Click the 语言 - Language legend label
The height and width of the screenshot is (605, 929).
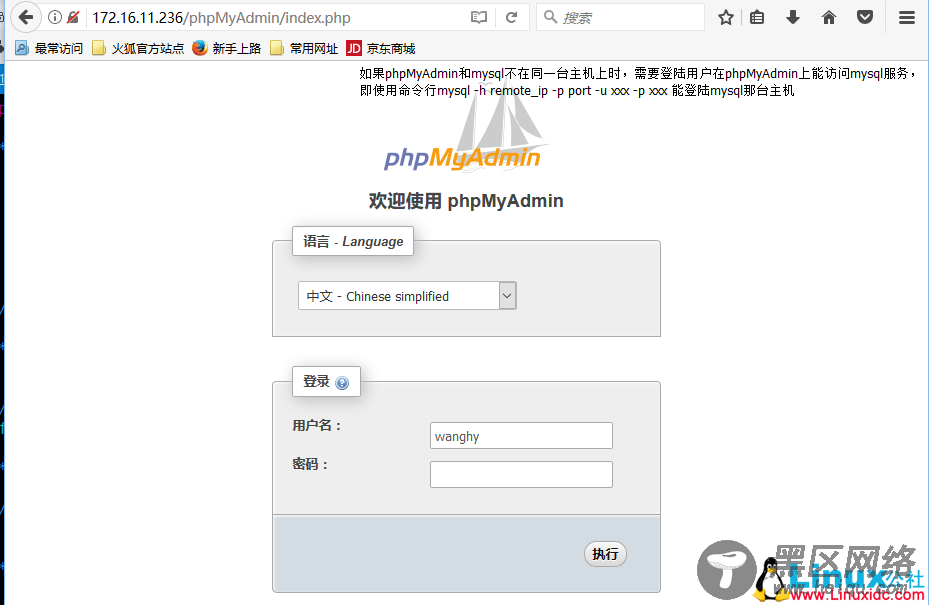pos(353,241)
